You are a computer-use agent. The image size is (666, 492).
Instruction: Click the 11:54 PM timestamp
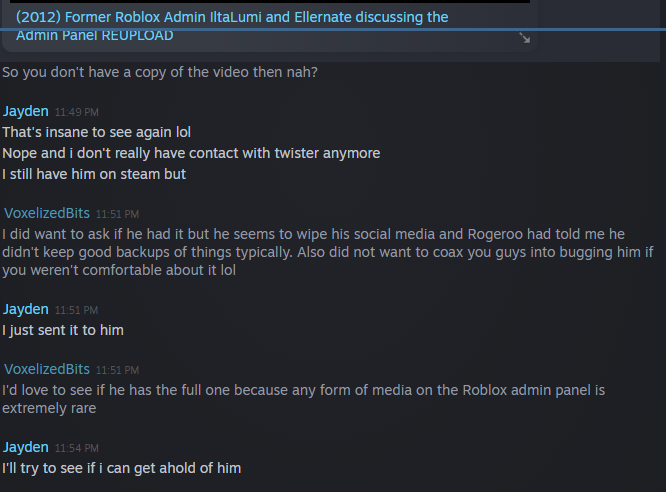(x=77, y=448)
